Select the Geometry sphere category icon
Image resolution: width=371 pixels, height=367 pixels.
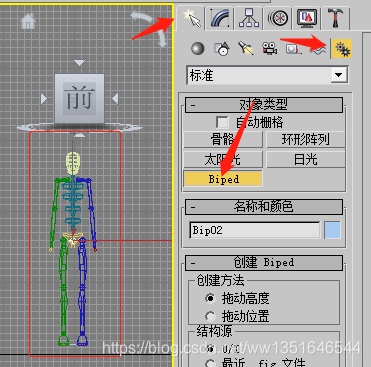click(198, 49)
